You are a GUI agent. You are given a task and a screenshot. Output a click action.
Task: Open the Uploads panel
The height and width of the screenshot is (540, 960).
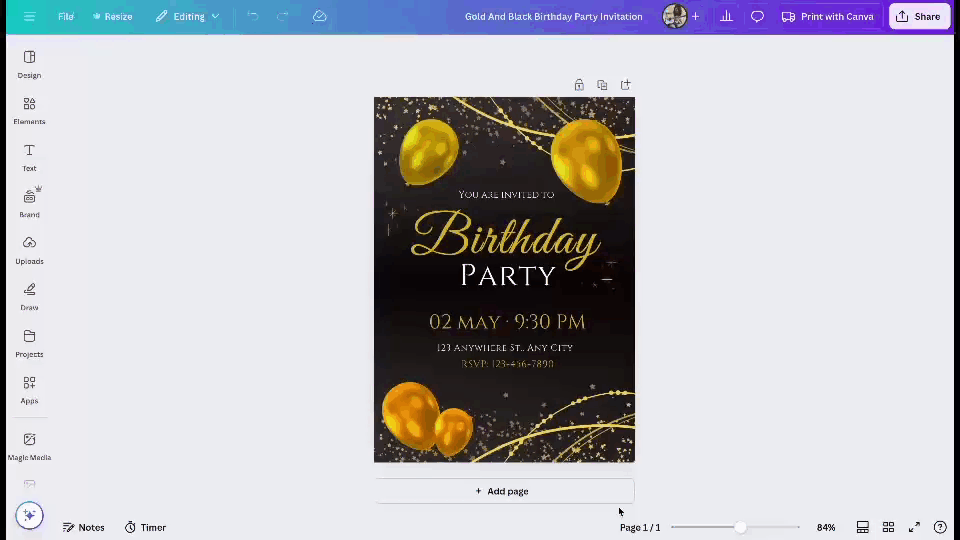tap(29, 249)
